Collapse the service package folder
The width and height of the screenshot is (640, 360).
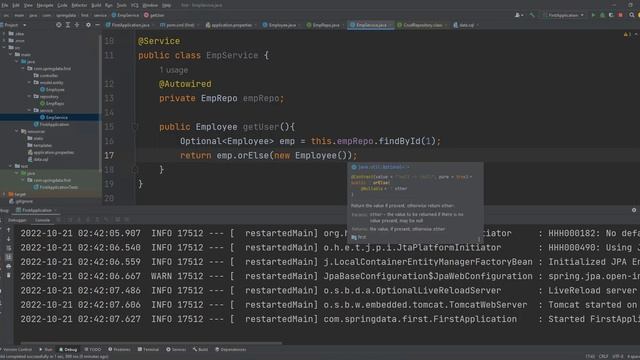tap(29, 110)
